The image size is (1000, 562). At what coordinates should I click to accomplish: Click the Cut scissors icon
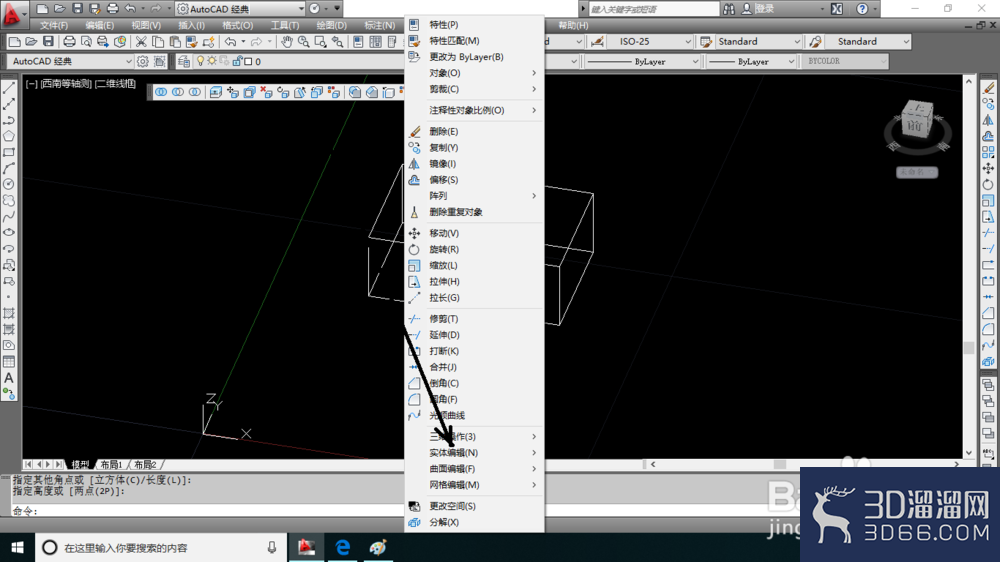coord(141,41)
